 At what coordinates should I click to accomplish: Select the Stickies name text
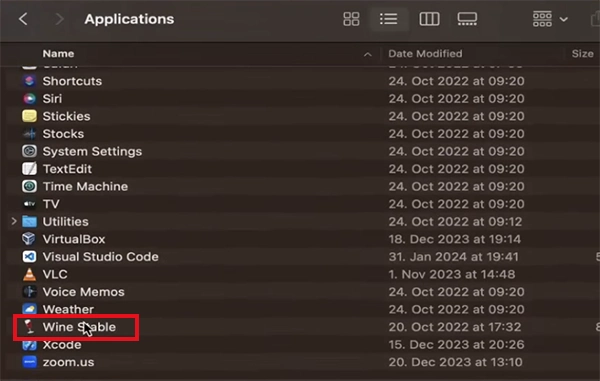tap(66, 116)
